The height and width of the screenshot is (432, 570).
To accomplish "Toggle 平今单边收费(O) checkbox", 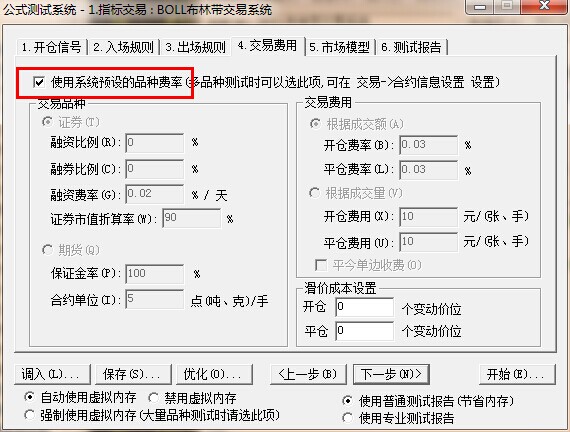I will tap(321, 265).
